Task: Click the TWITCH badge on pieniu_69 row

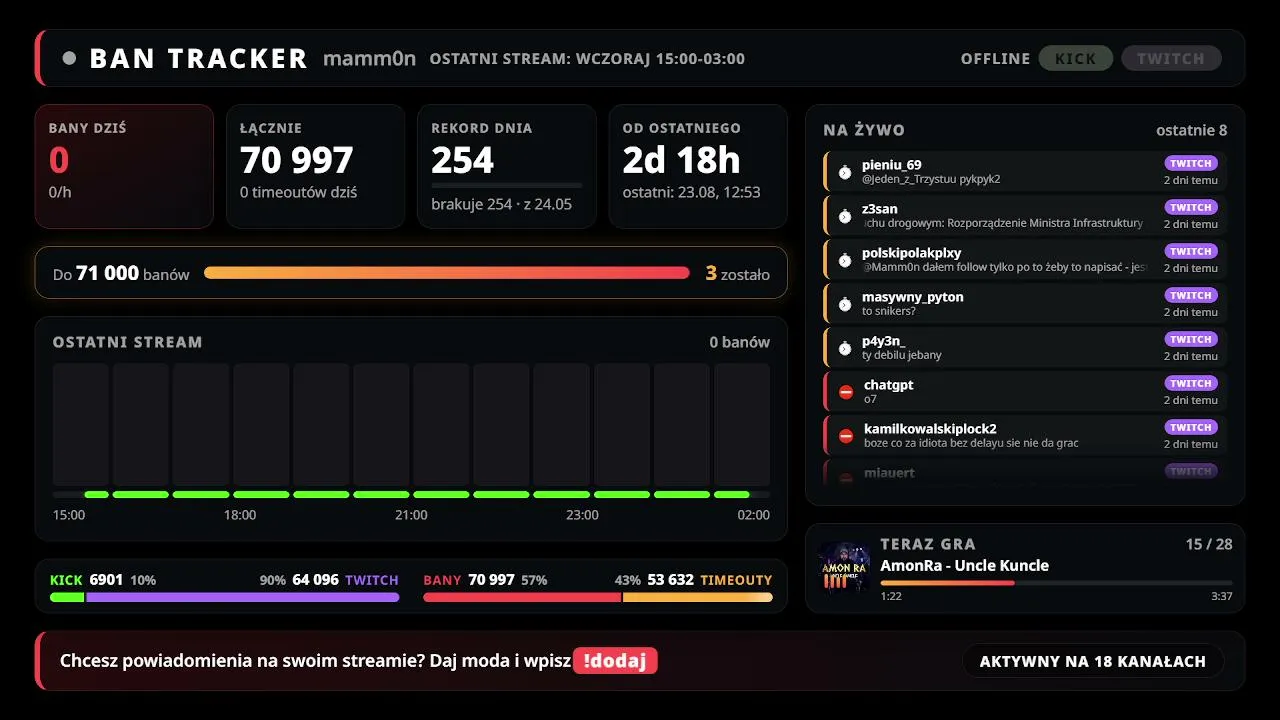Action: tap(1191, 163)
